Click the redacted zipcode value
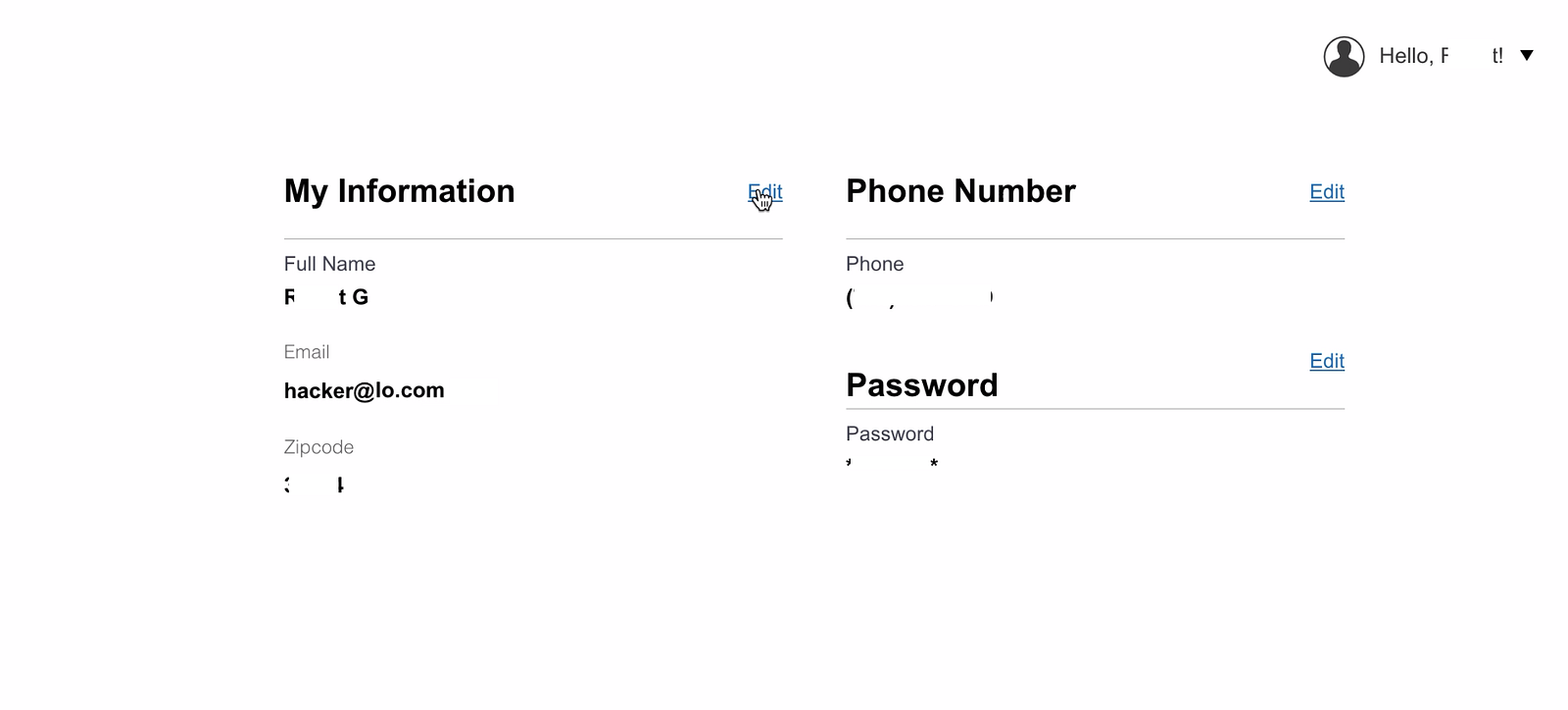1568x710 pixels. [x=315, y=484]
